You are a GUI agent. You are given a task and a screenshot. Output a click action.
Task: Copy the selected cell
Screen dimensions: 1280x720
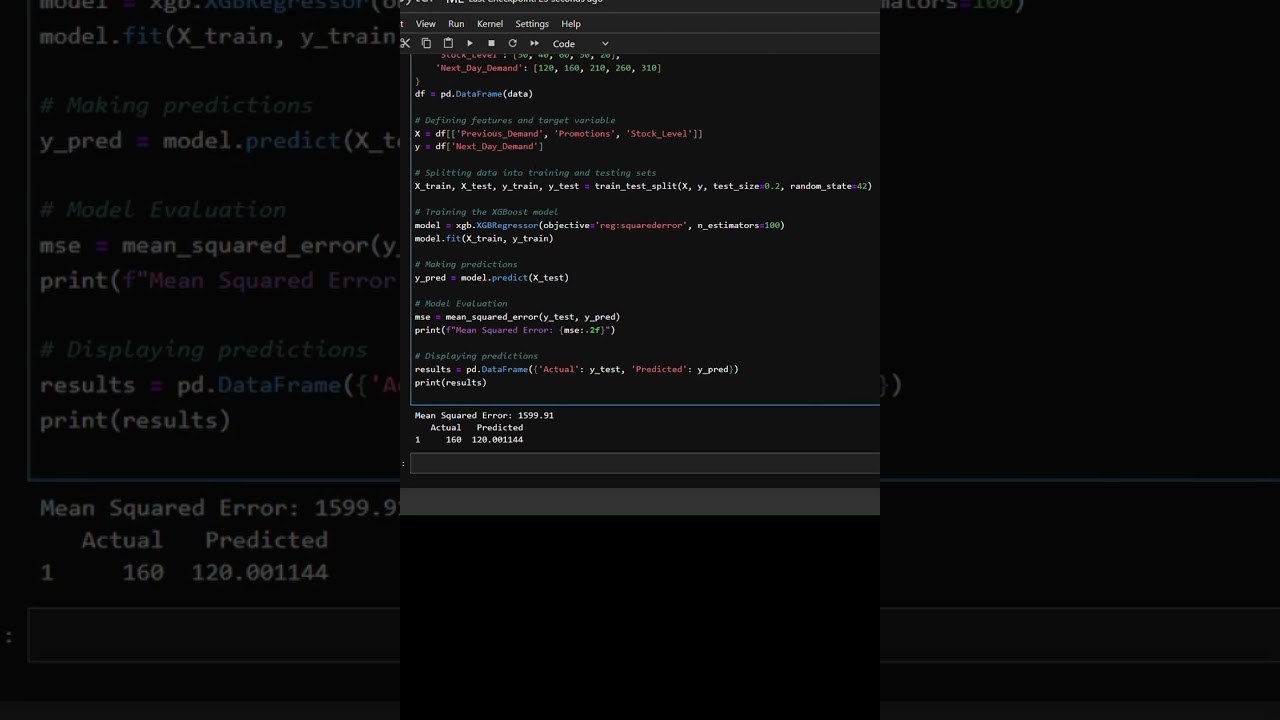pos(426,44)
